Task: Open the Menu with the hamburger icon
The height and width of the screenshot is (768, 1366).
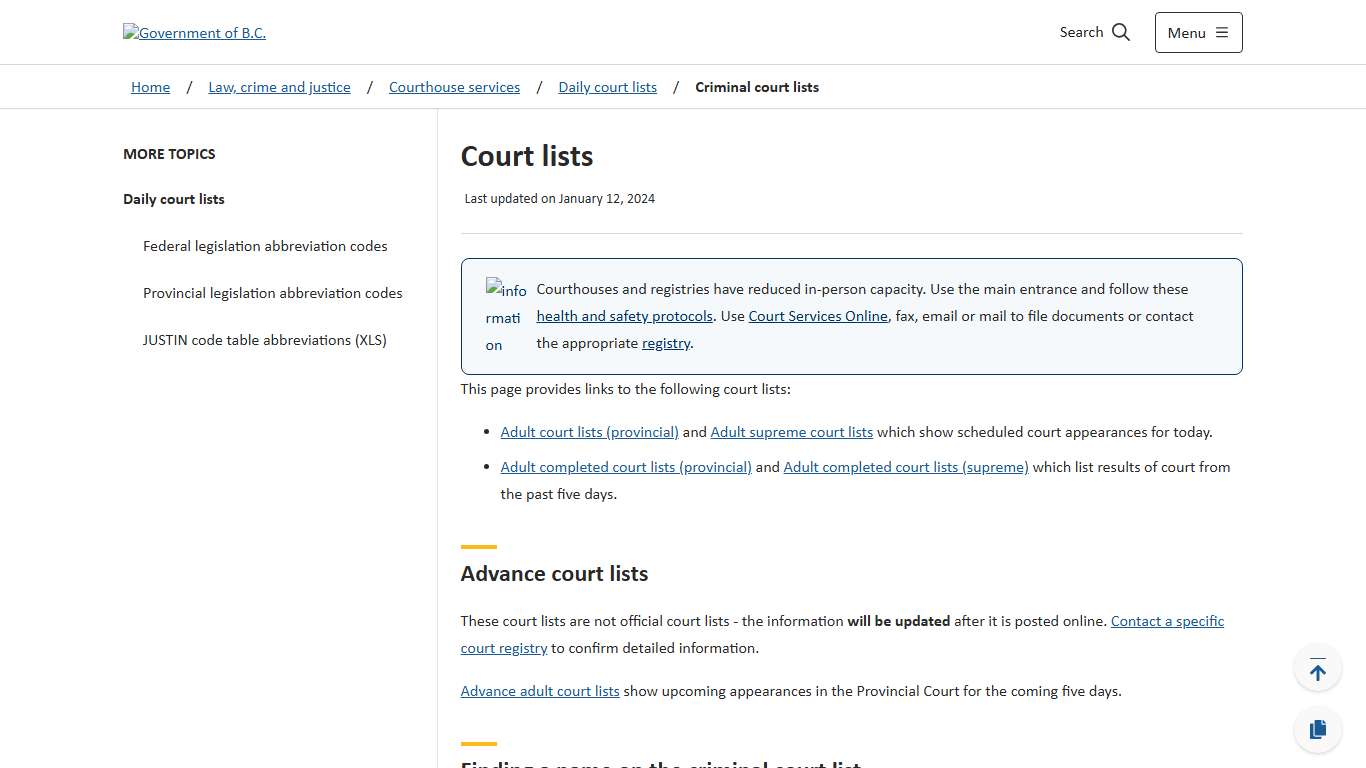Action: click(1197, 32)
